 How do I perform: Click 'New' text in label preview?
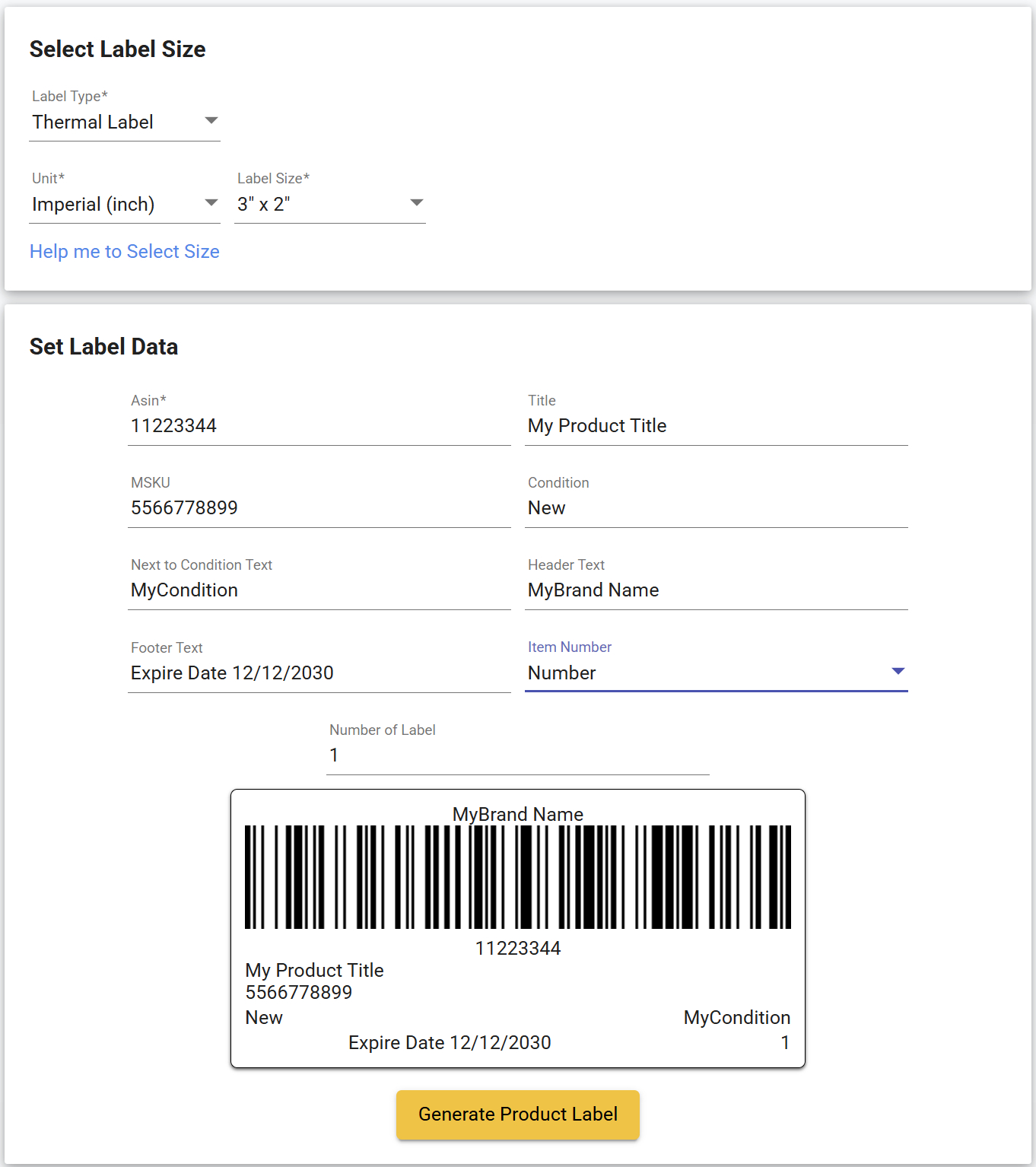click(x=264, y=1018)
